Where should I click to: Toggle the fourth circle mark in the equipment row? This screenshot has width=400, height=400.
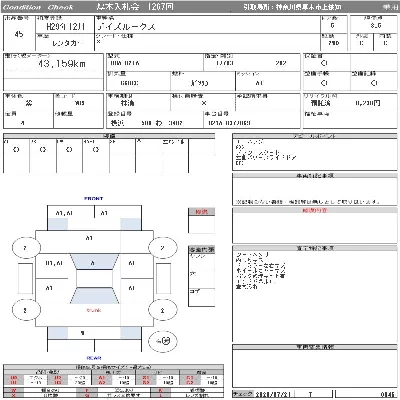96,150
